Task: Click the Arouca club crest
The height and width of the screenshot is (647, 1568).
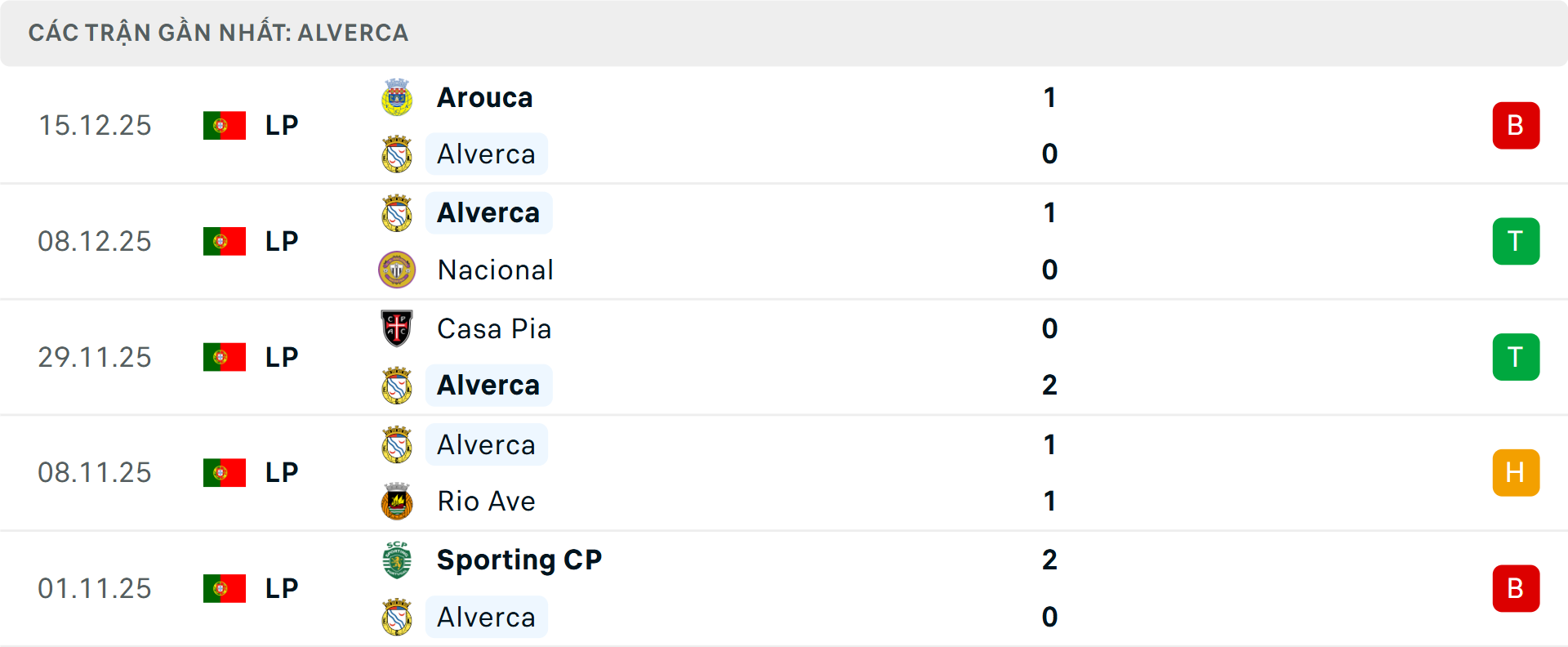Action: (x=397, y=97)
